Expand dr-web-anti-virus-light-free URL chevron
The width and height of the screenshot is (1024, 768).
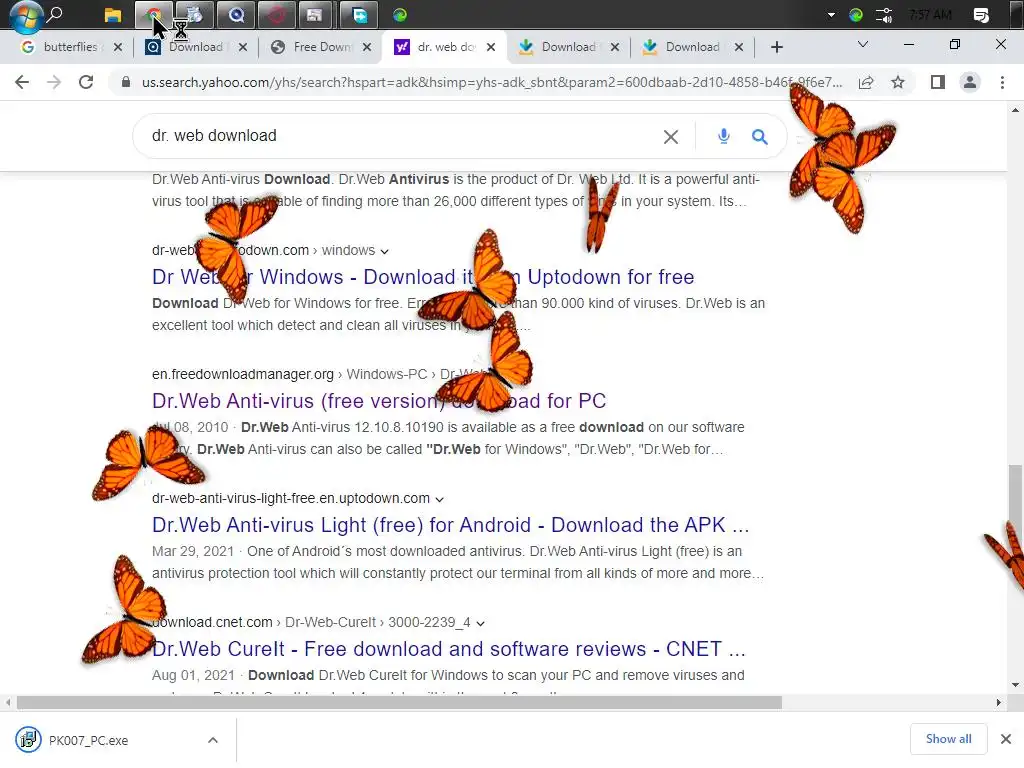[440, 500]
